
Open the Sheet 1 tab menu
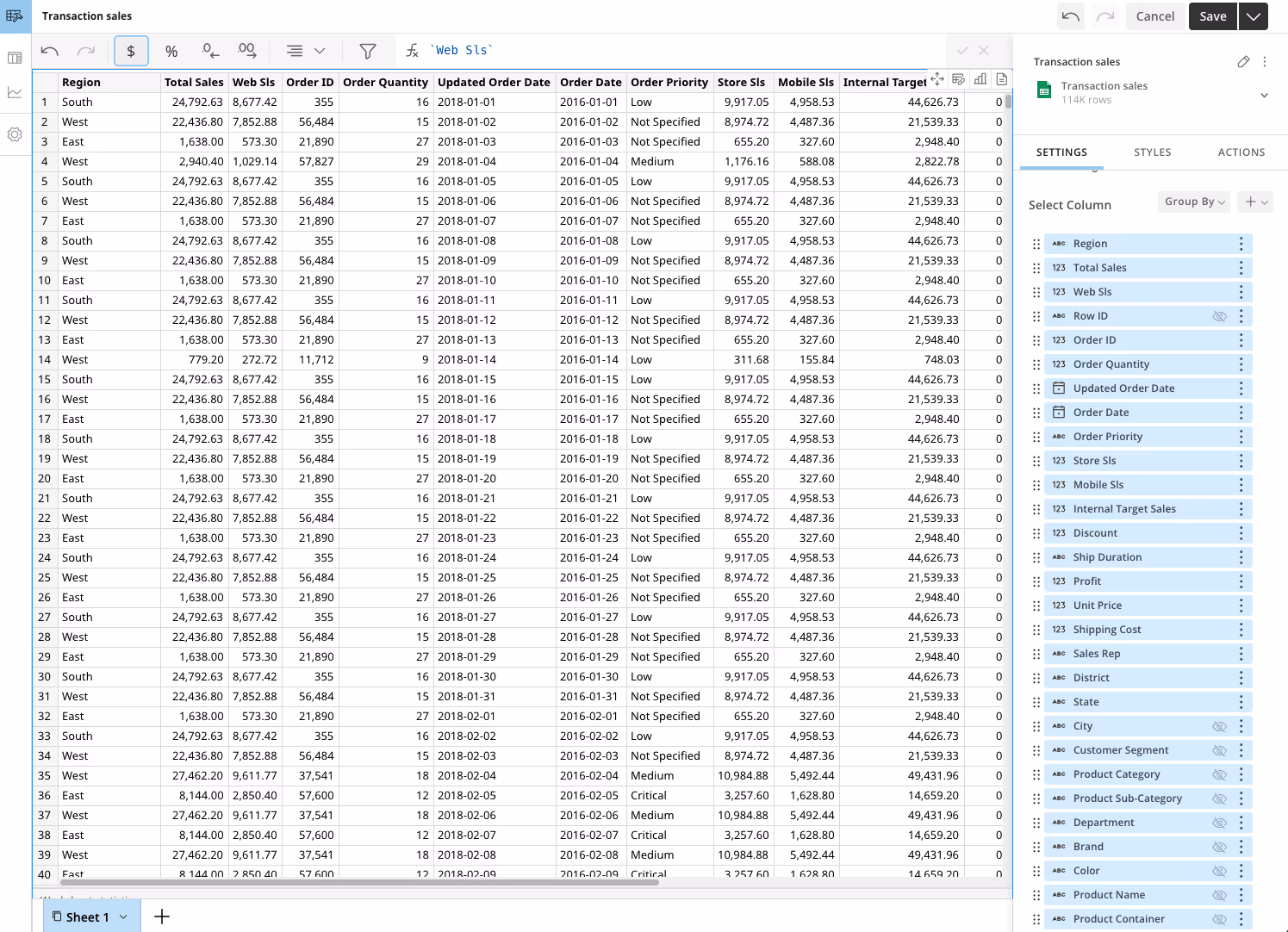(x=123, y=916)
